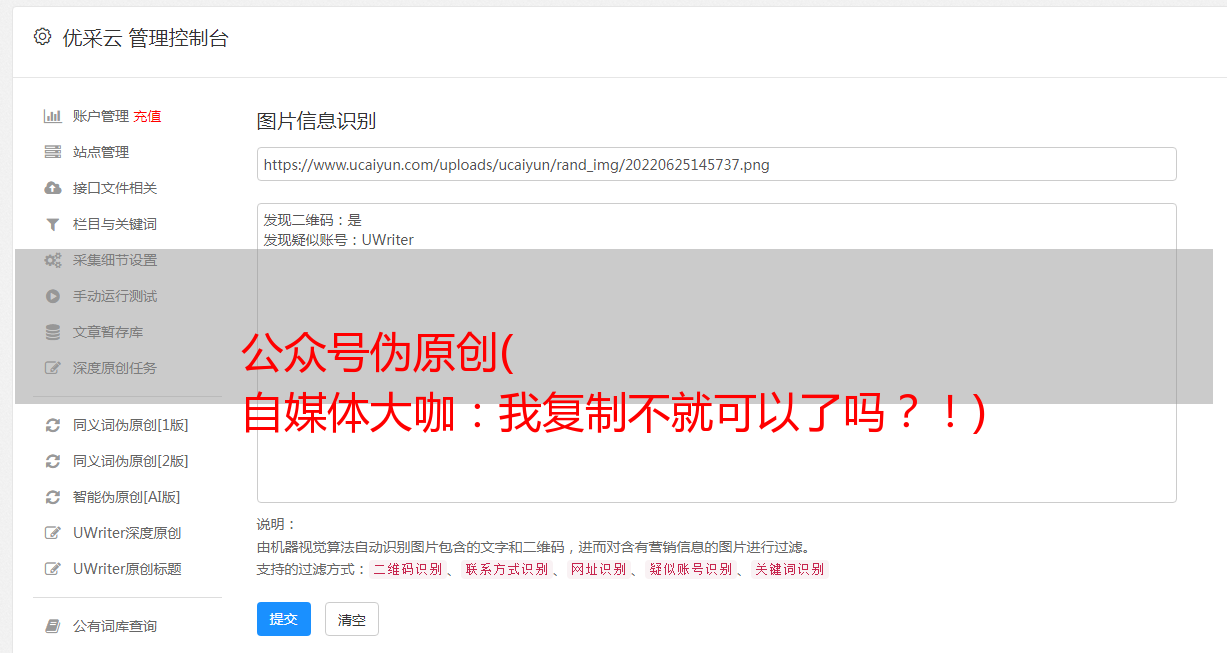
Task: Open 深度原创任务 menu item
Action: (x=115, y=368)
